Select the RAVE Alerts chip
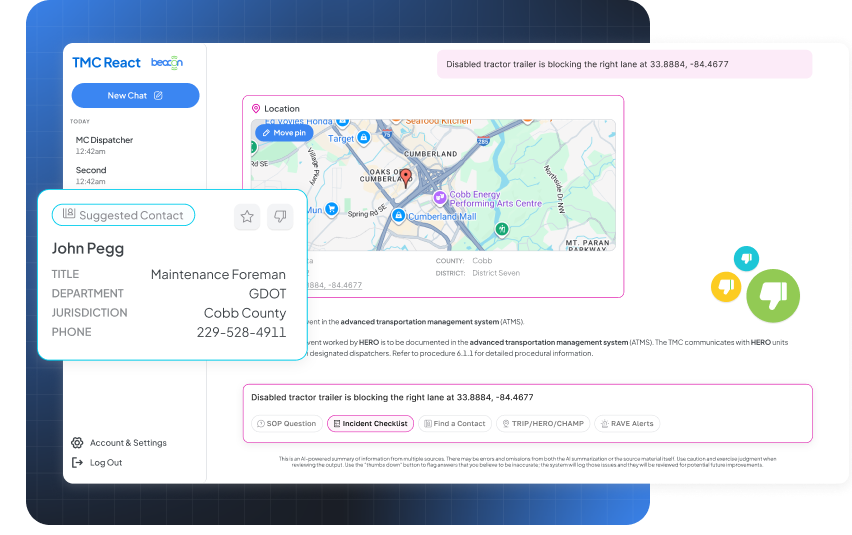The image size is (852, 535). tap(627, 424)
